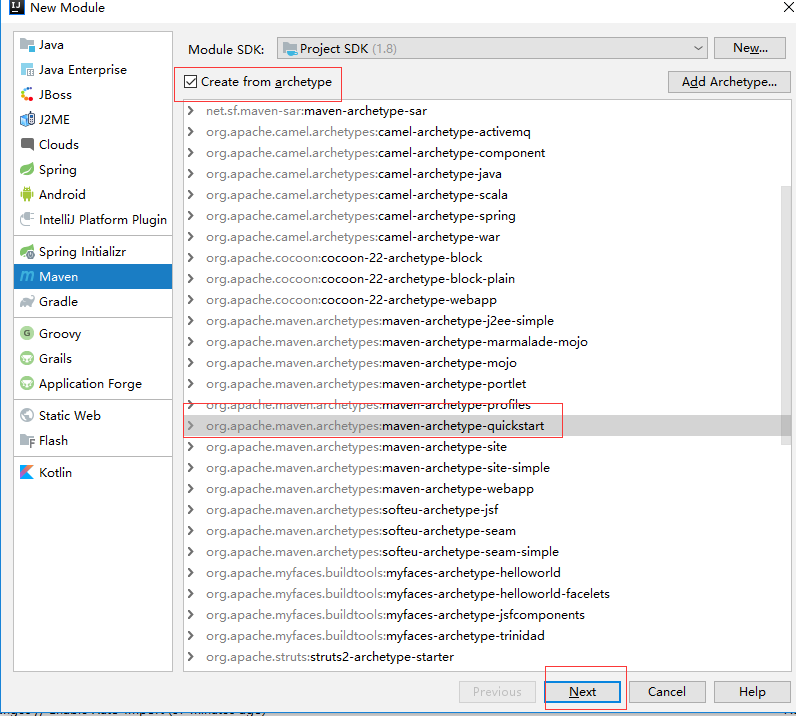Click the Android robot icon
Screen dimensions: 796x716
coord(27,194)
